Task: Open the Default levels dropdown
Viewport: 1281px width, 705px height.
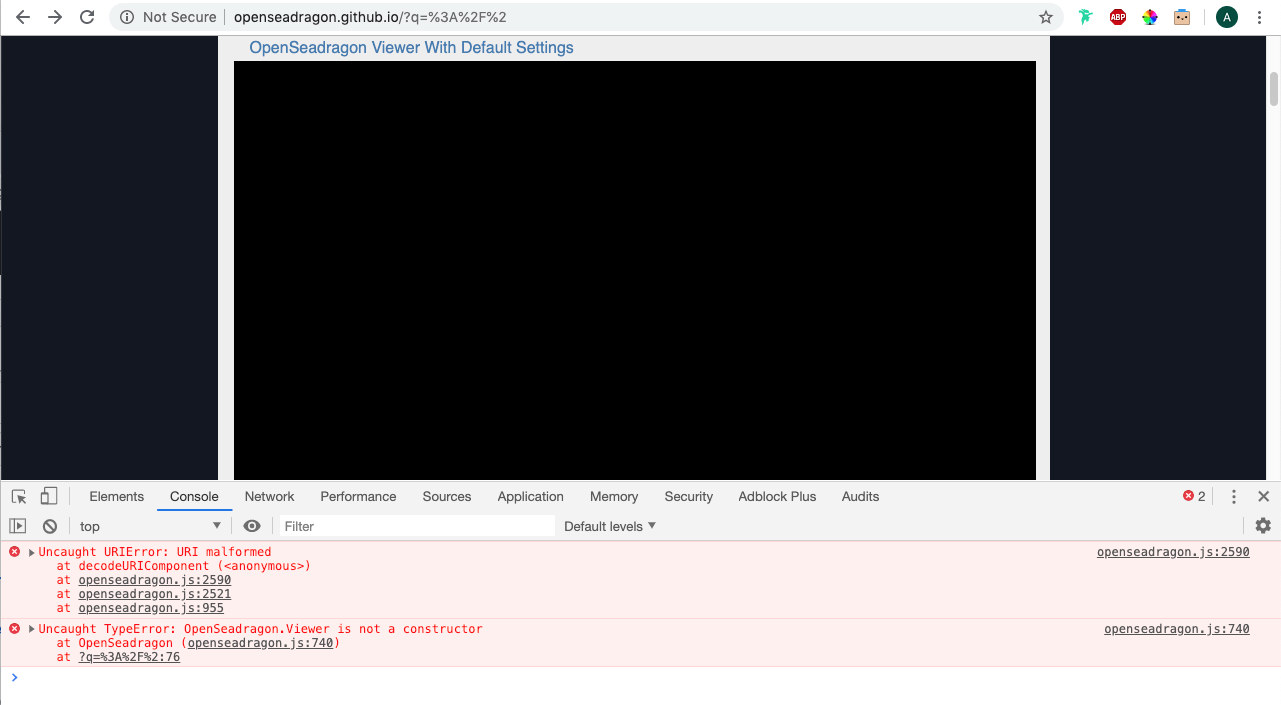Action: 608,525
